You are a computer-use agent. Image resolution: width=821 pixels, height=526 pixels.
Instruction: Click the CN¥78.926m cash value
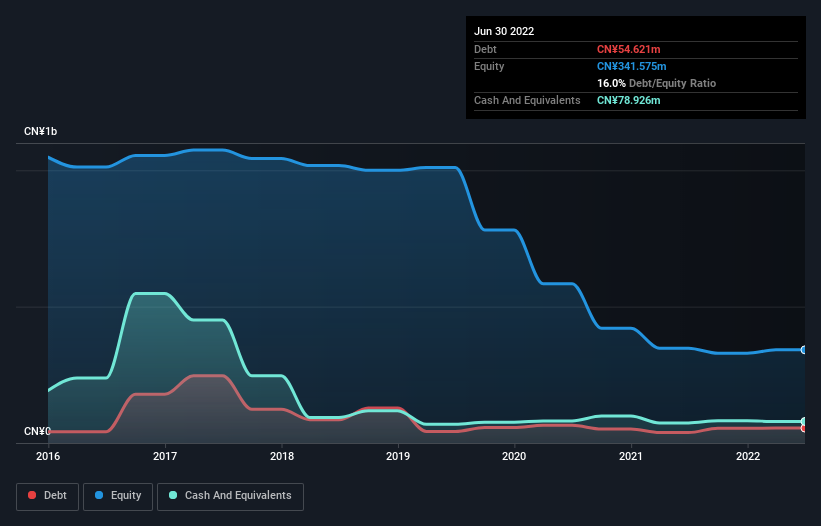(628, 100)
